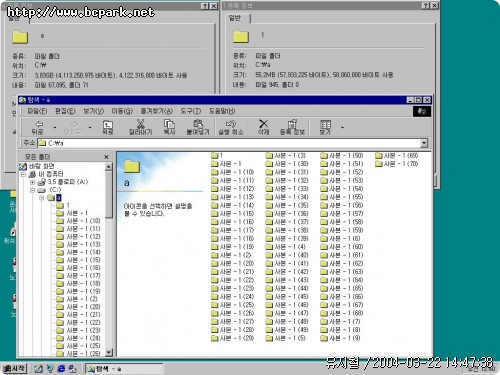Click the 시작 (Start) button
The image size is (500, 375).
point(14,368)
